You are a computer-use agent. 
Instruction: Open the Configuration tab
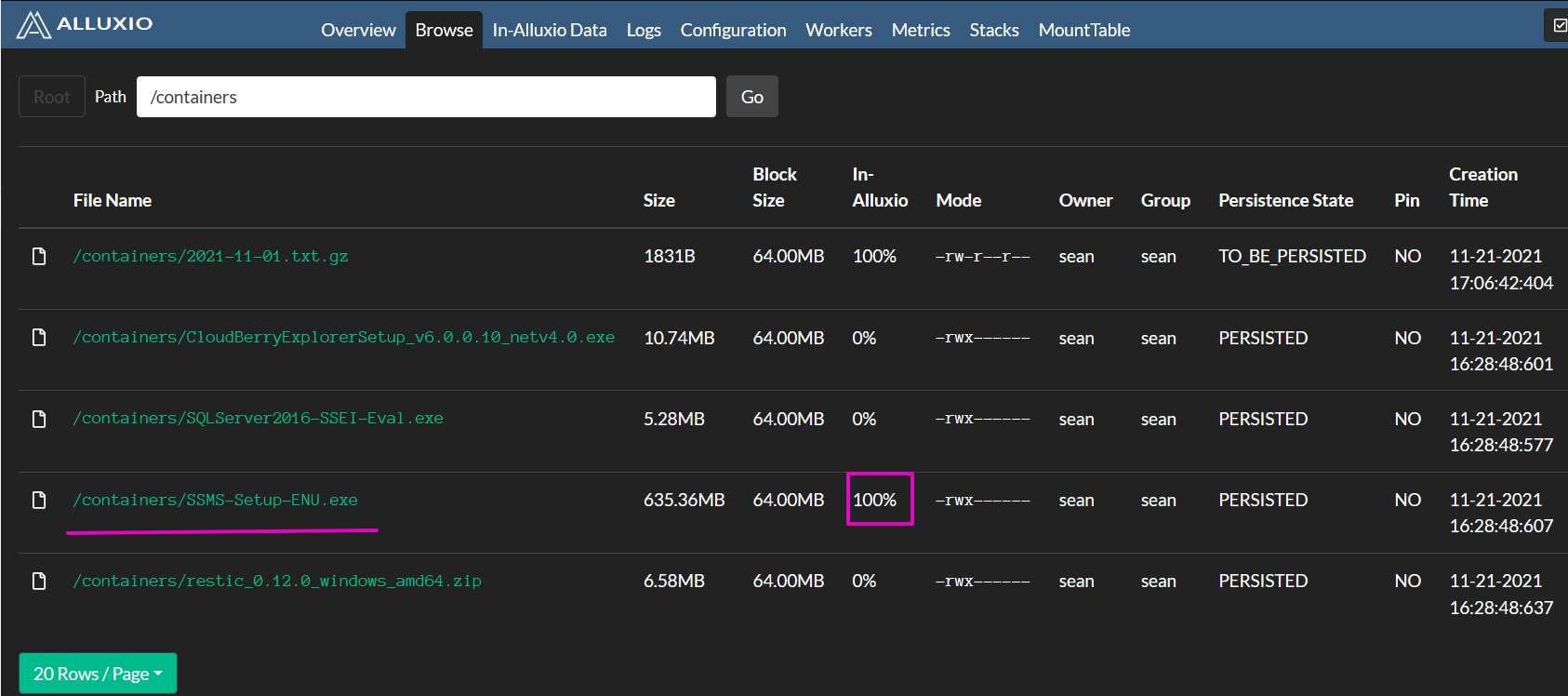coord(733,30)
